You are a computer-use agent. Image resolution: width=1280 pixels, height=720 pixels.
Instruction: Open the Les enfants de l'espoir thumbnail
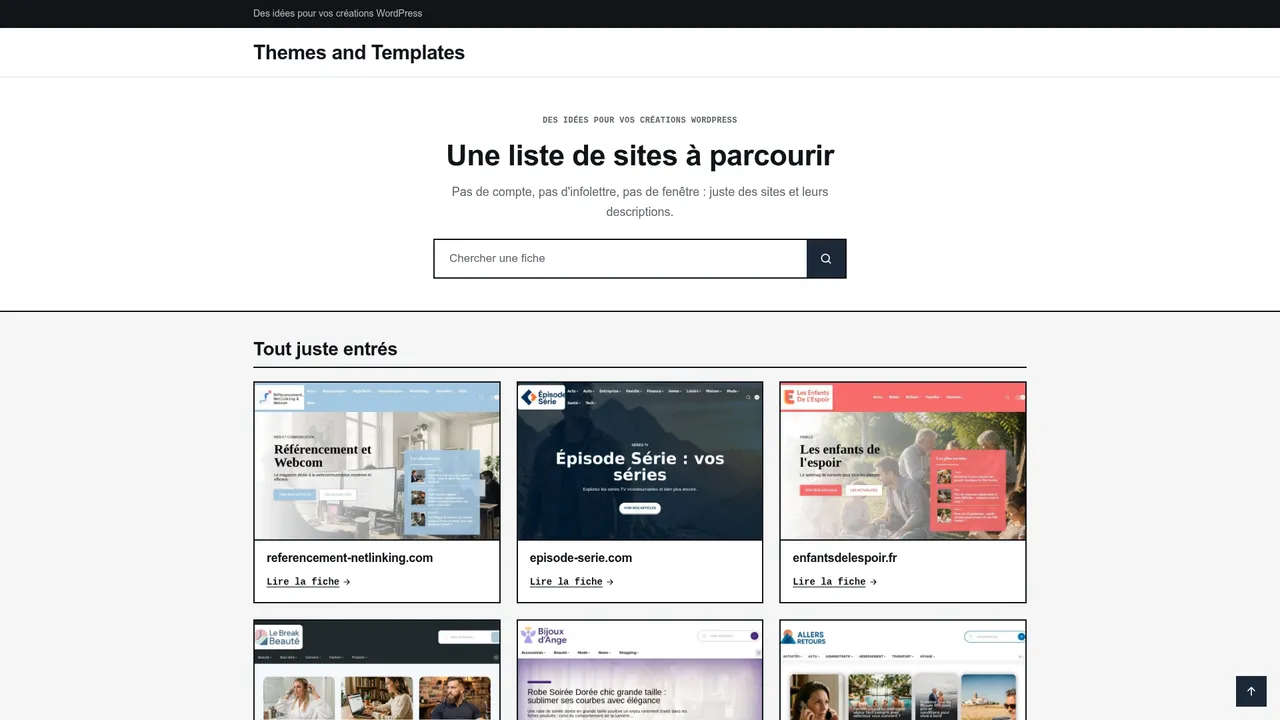click(x=903, y=461)
